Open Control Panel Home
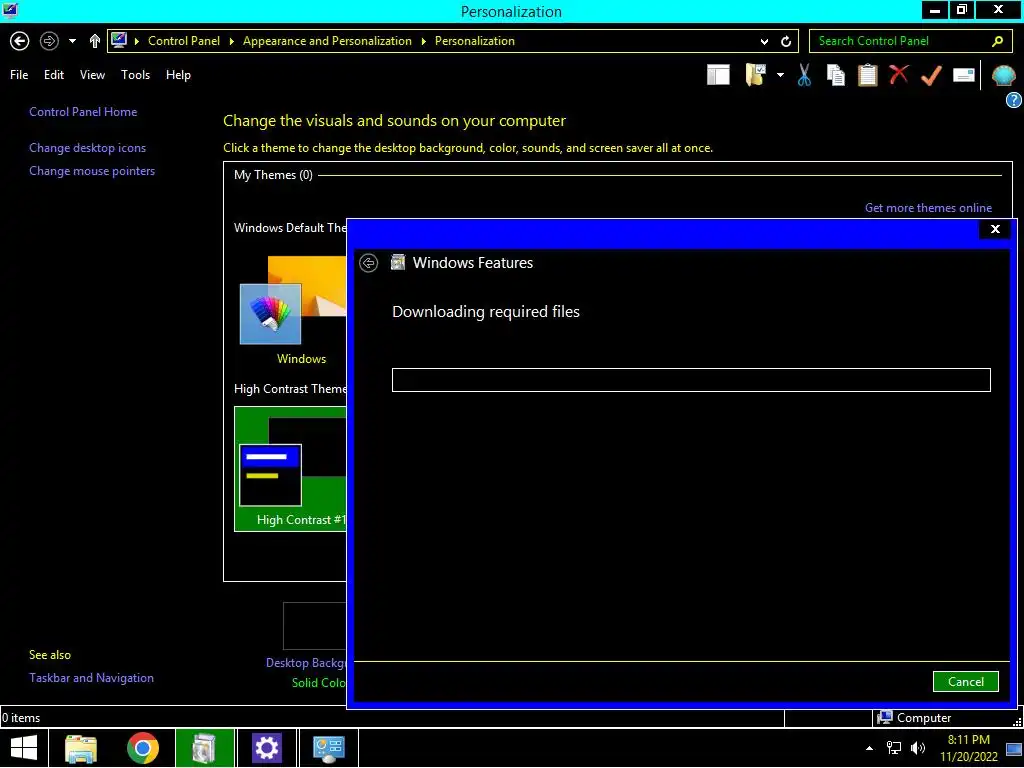Image resolution: width=1024 pixels, height=768 pixels. (x=83, y=112)
